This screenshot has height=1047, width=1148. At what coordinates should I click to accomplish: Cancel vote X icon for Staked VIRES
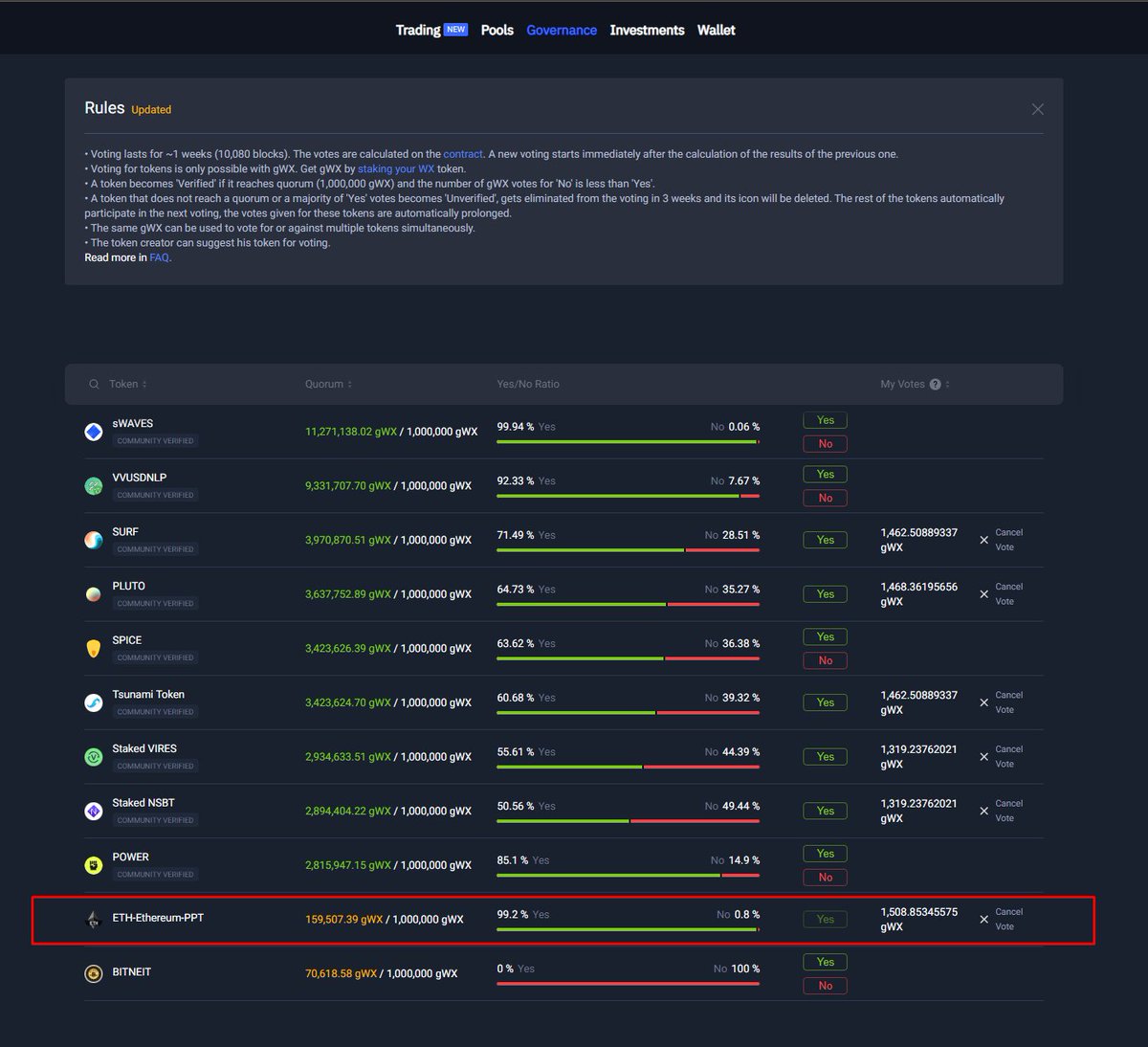click(984, 757)
